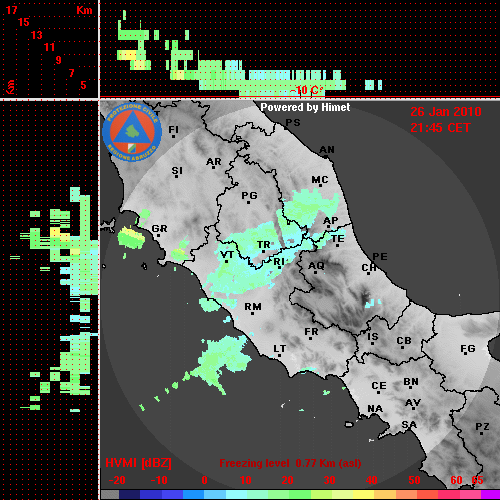This screenshot has height=500, width=500.
Task: Click the RI city label
Action: [279, 261]
